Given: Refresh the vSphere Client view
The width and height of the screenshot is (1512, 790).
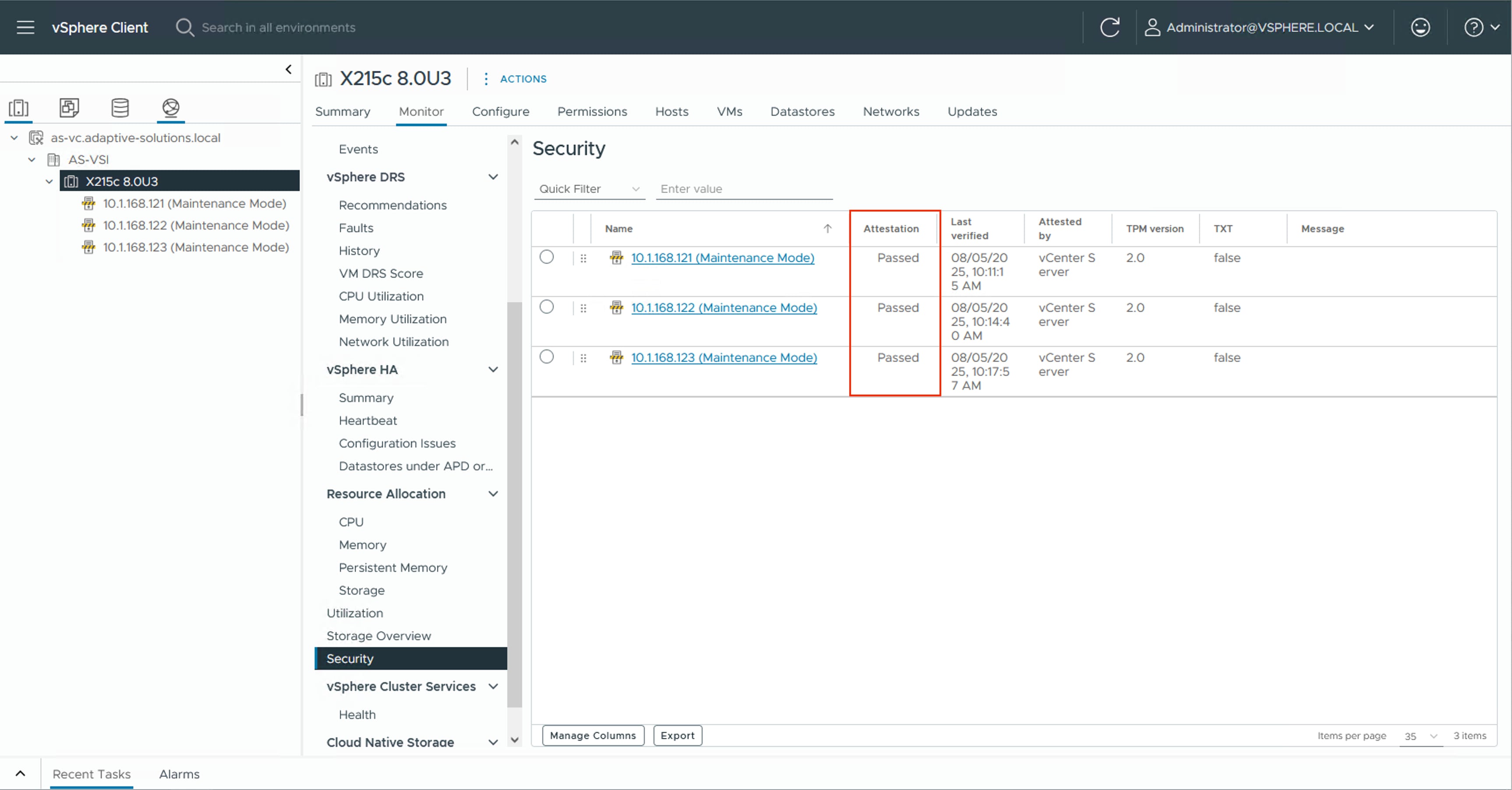Looking at the screenshot, I should (1109, 27).
